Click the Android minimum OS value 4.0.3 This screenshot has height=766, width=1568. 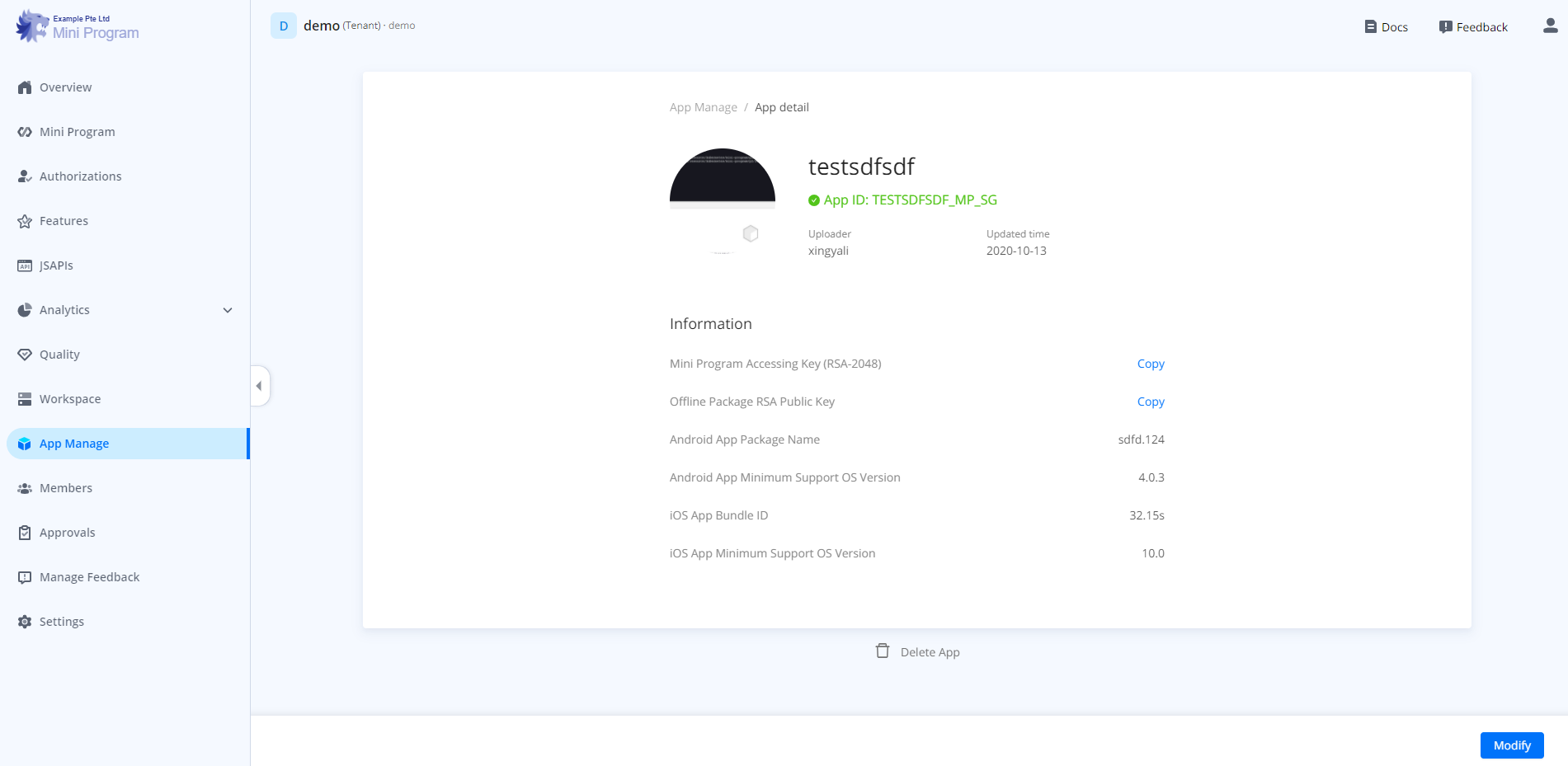click(1151, 477)
